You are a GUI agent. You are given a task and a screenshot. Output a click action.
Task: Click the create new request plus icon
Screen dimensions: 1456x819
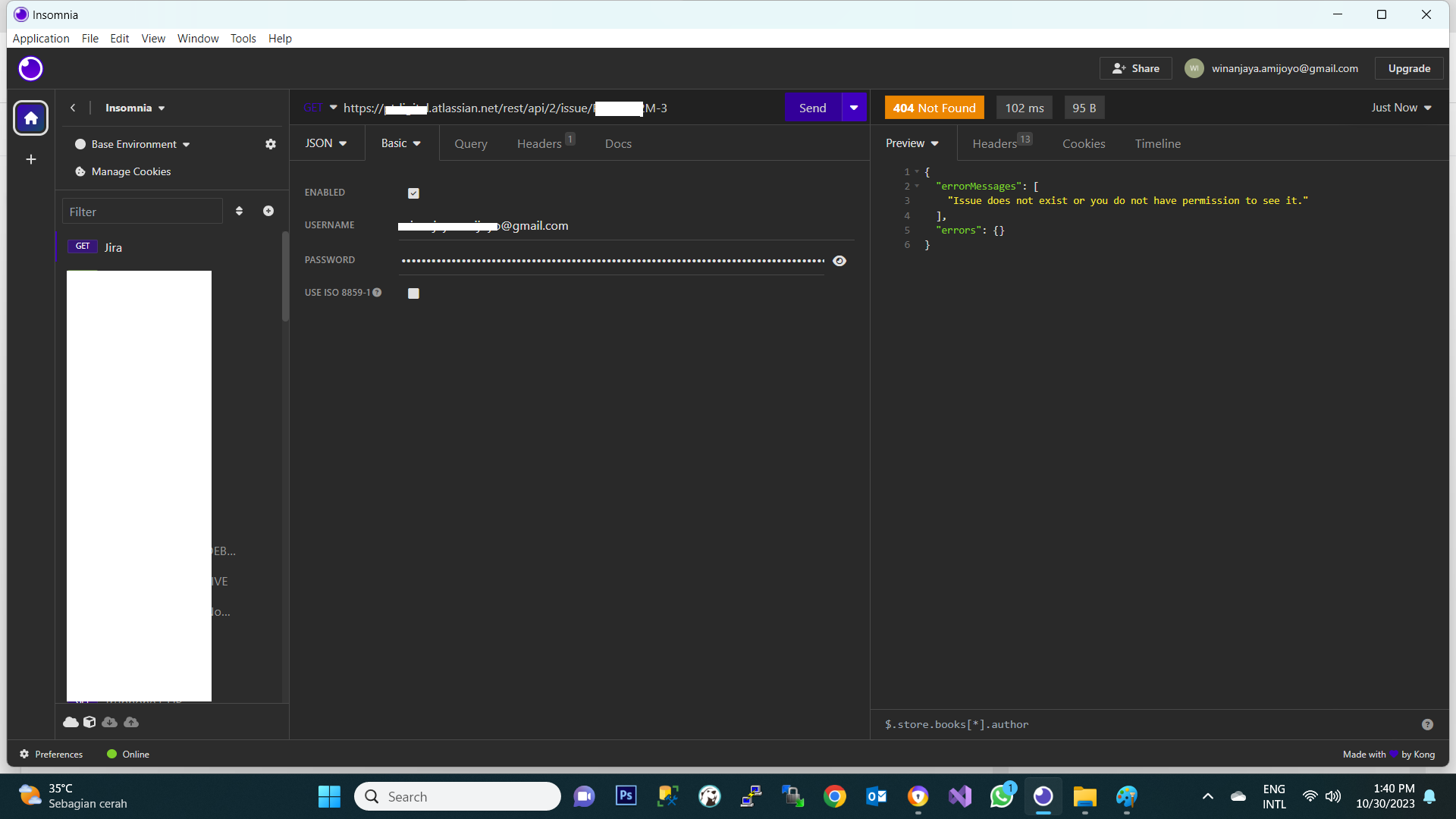[x=268, y=211]
